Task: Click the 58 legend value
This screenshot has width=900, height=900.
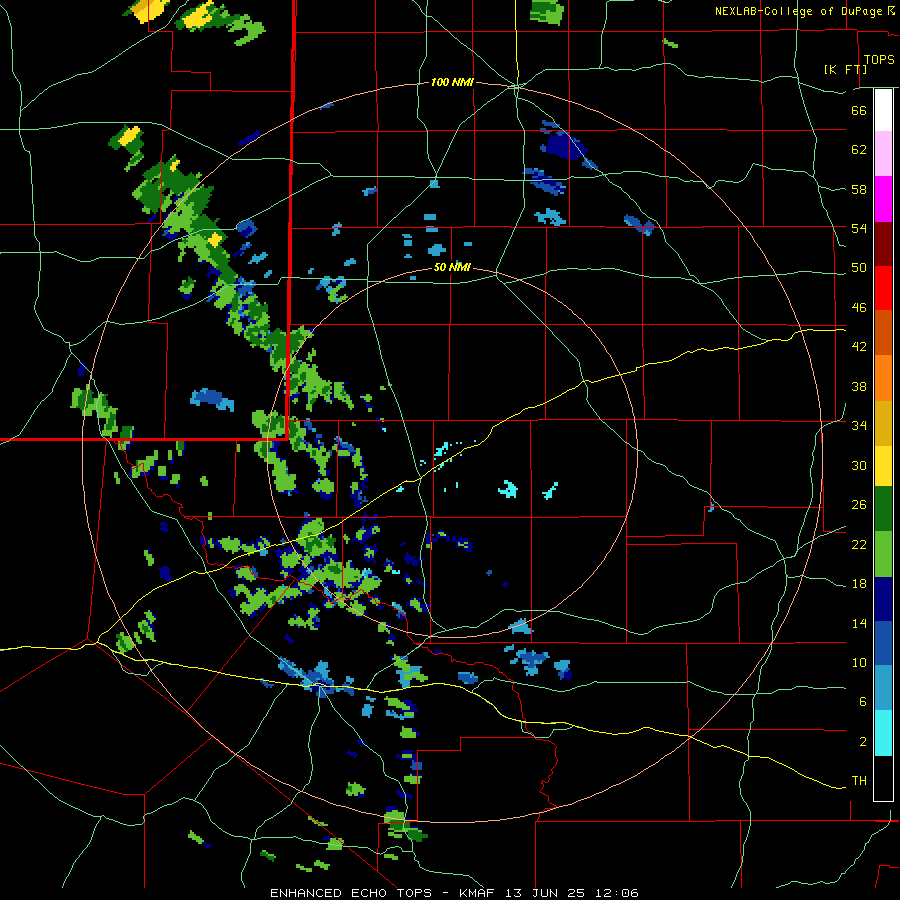Action: [859, 189]
